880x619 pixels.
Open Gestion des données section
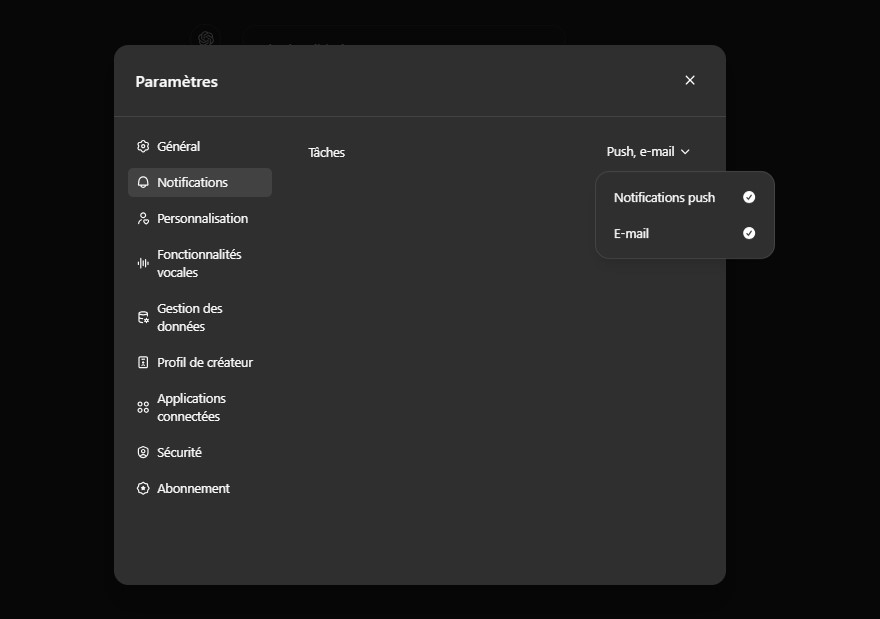point(190,317)
